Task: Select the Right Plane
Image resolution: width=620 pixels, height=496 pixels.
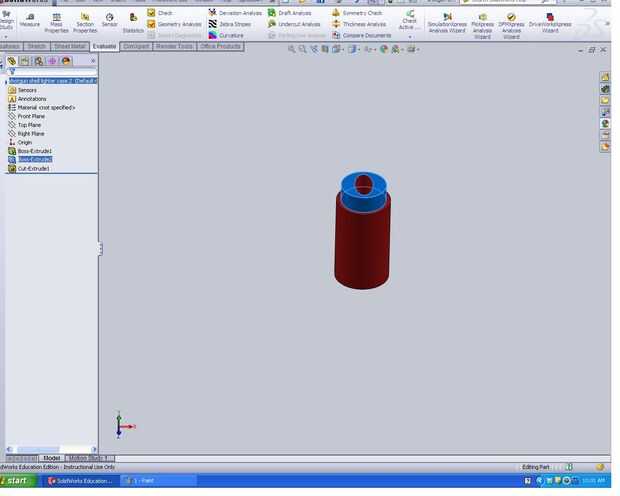Action: [x=26, y=134]
